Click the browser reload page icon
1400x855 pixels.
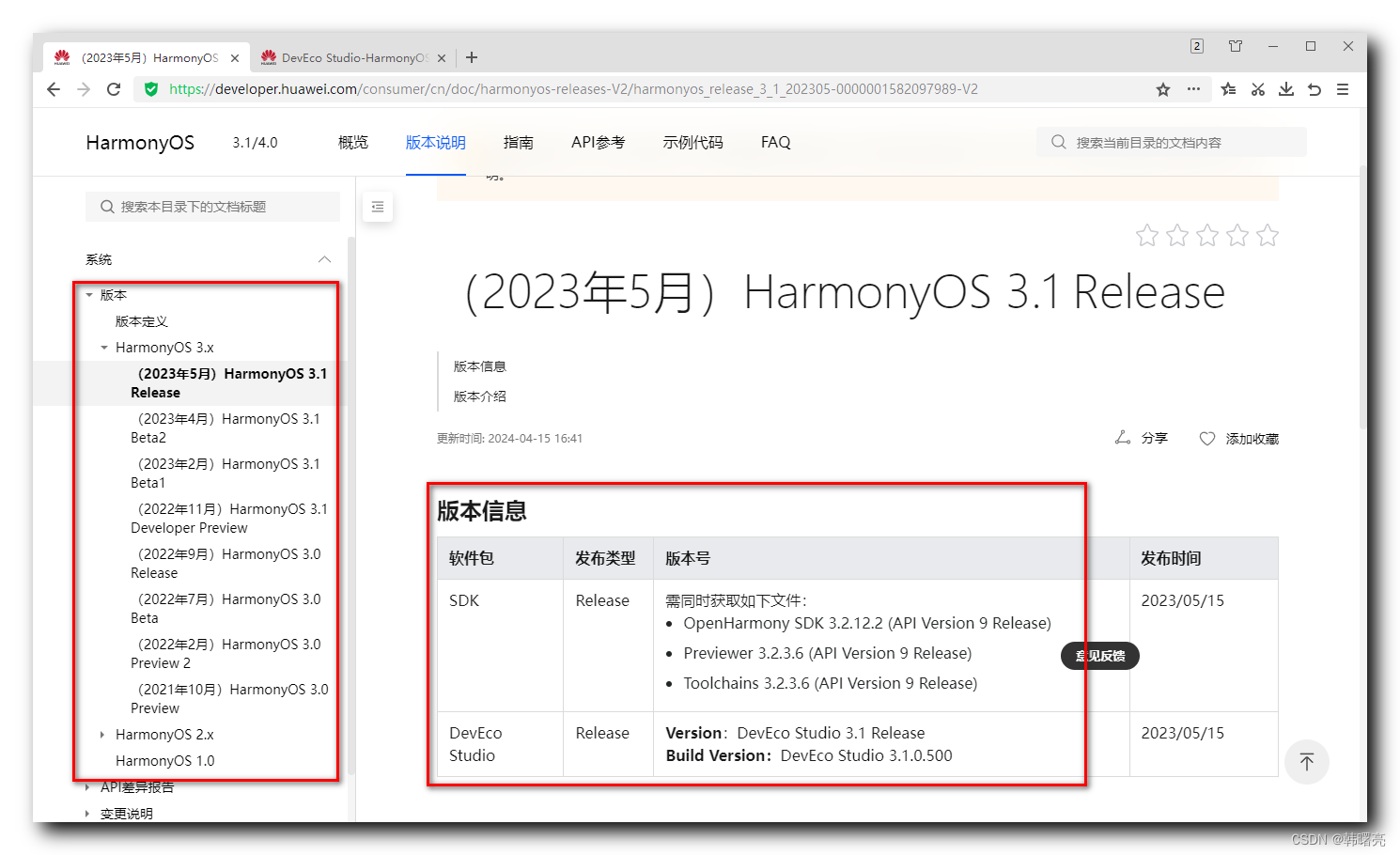114,89
